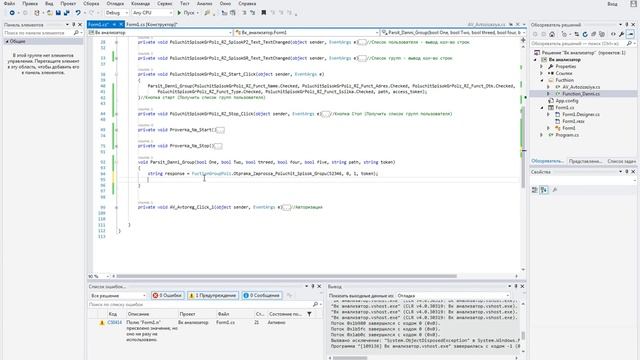Screen dimensions: 640x360
Task: Open the Сборка menu
Action: tap(91, 3)
